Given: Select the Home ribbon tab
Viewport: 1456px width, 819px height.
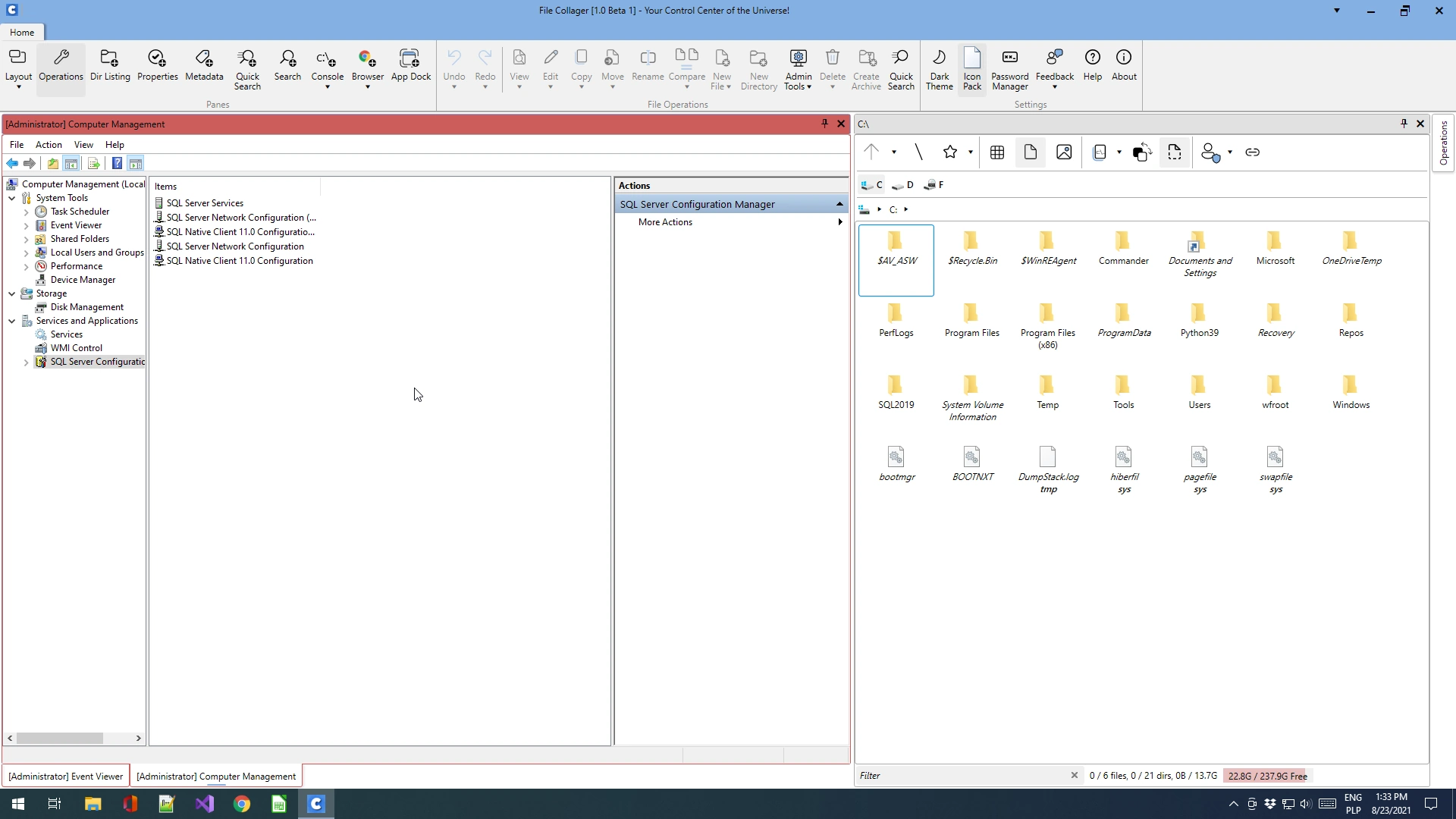Looking at the screenshot, I should click(22, 33).
